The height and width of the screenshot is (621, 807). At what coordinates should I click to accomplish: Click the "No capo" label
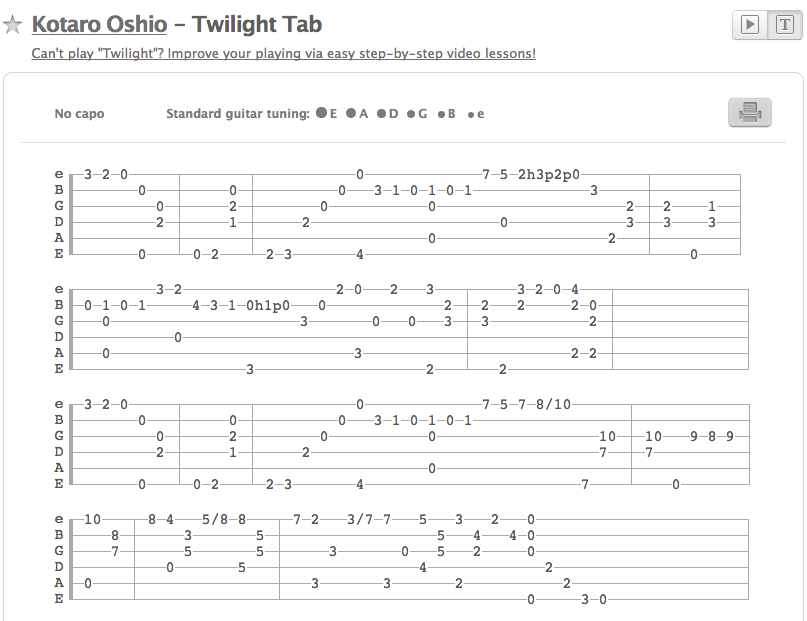click(79, 114)
